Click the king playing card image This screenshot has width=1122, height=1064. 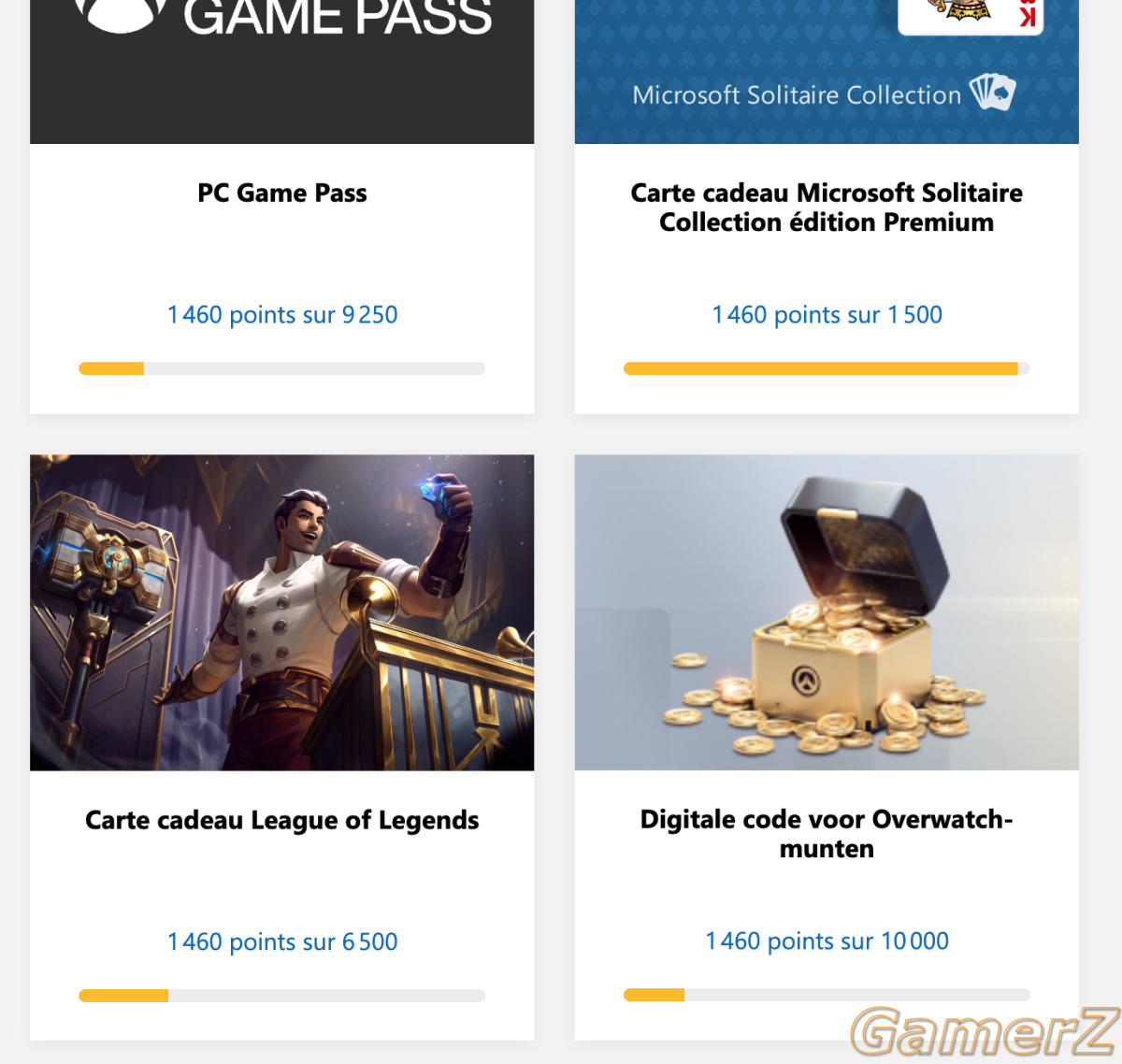[971, 16]
